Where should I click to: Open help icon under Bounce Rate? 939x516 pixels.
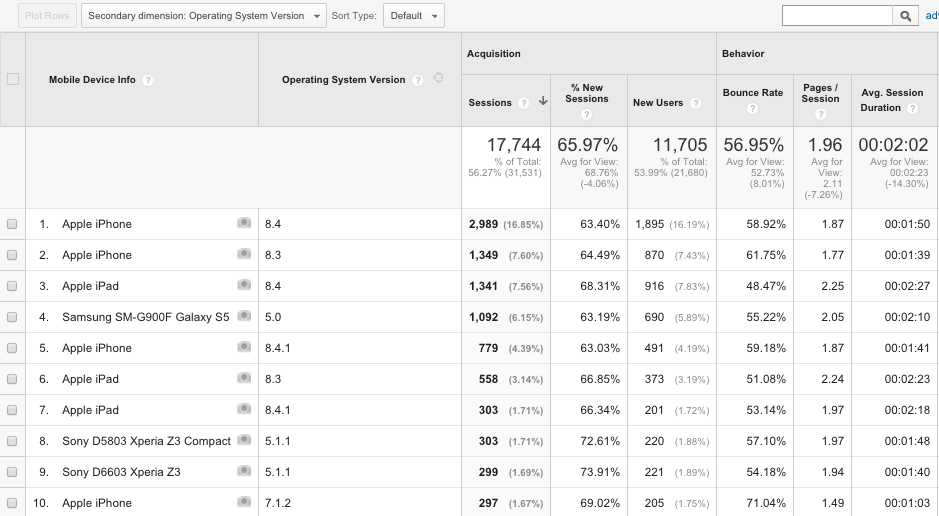click(753, 108)
